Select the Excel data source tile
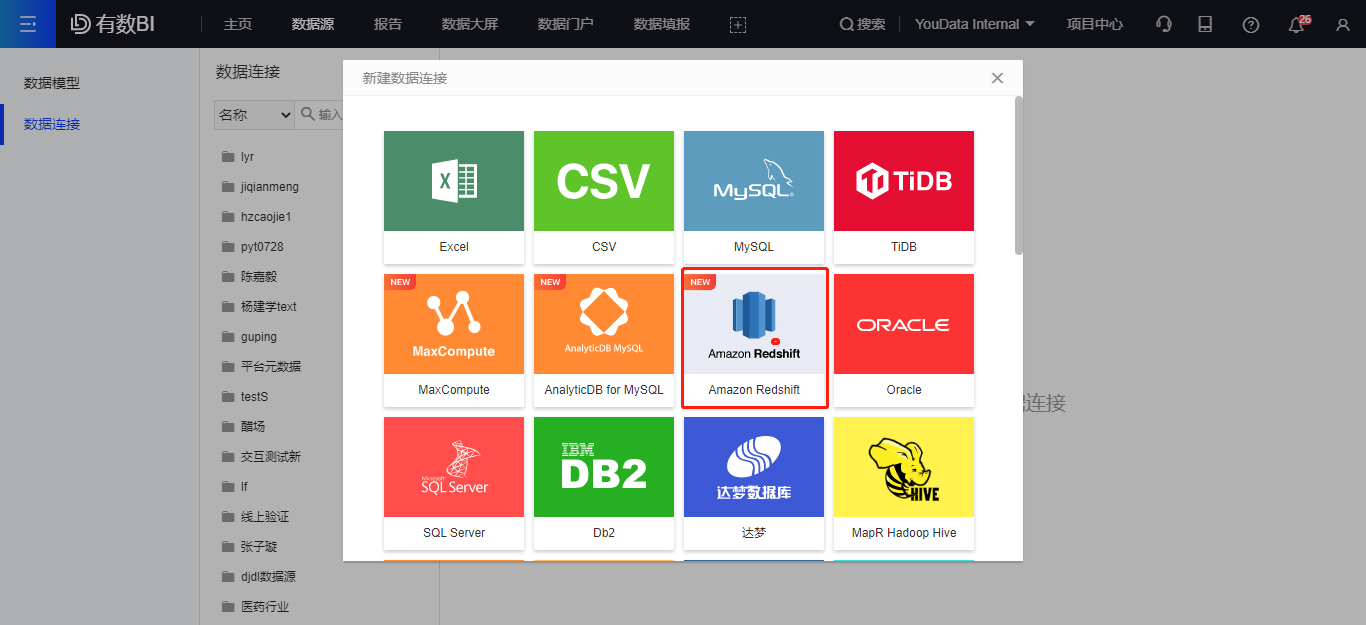The image size is (1366, 625). pyautogui.click(x=454, y=197)
